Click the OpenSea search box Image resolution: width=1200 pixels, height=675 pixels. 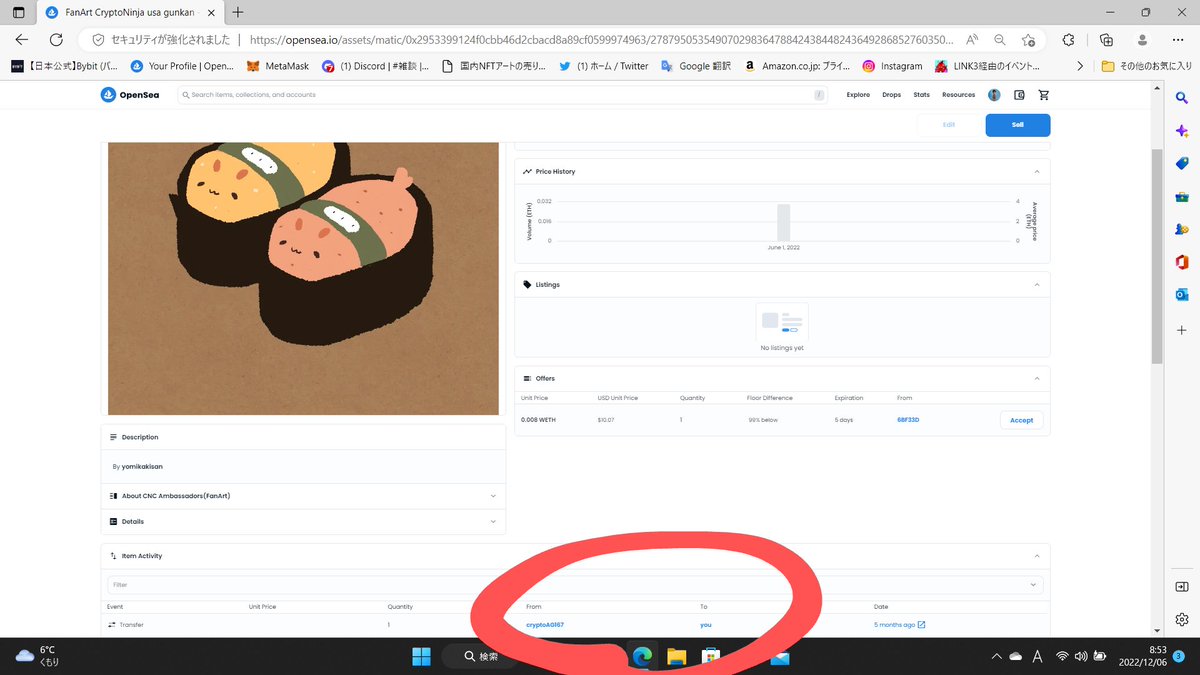click(x=502, y=95)
